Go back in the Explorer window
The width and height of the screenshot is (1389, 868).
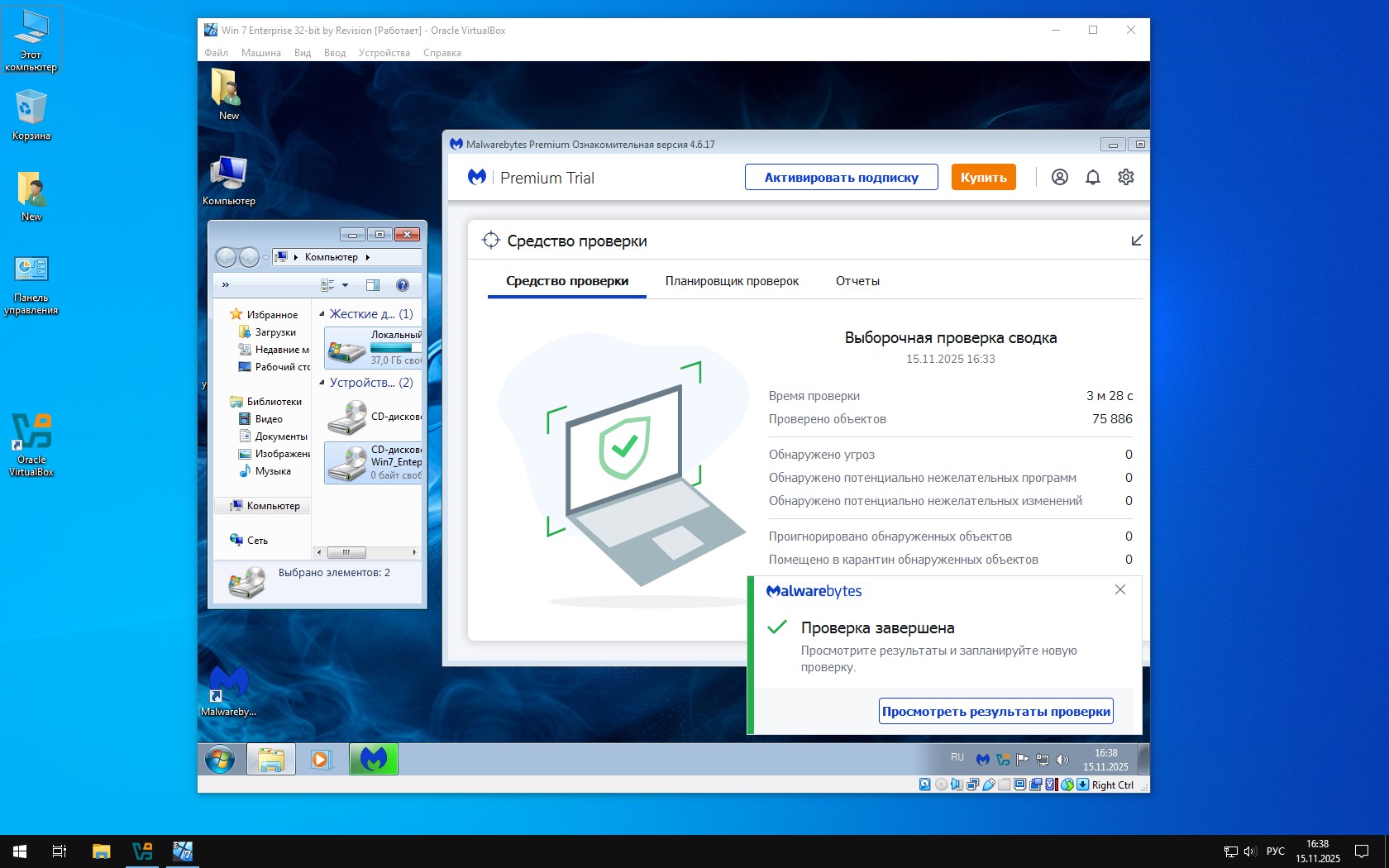pyautogui.click(x=226, y=257)
